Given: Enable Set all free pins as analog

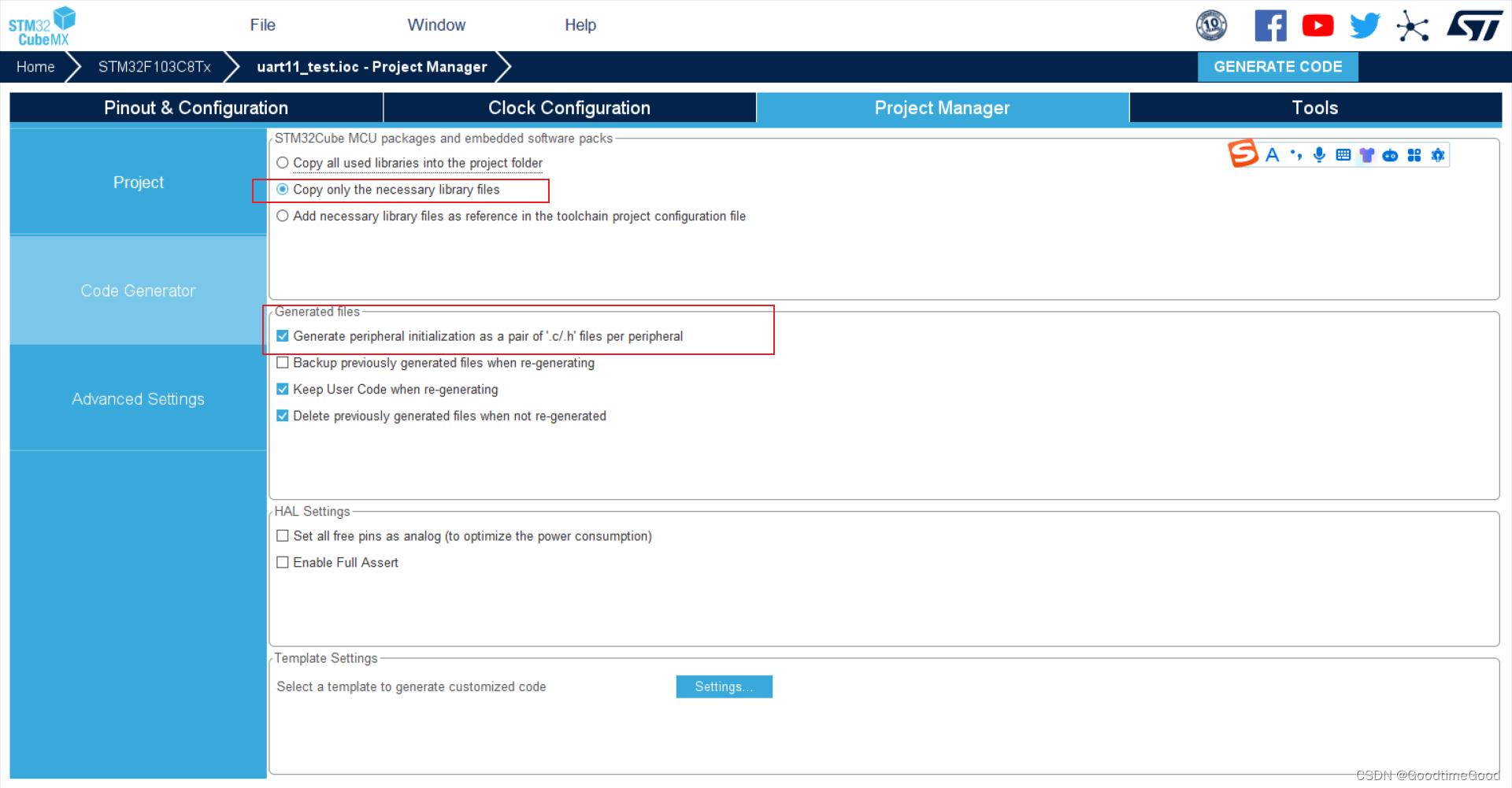Looking at the screenshot, I should [283, 536].
